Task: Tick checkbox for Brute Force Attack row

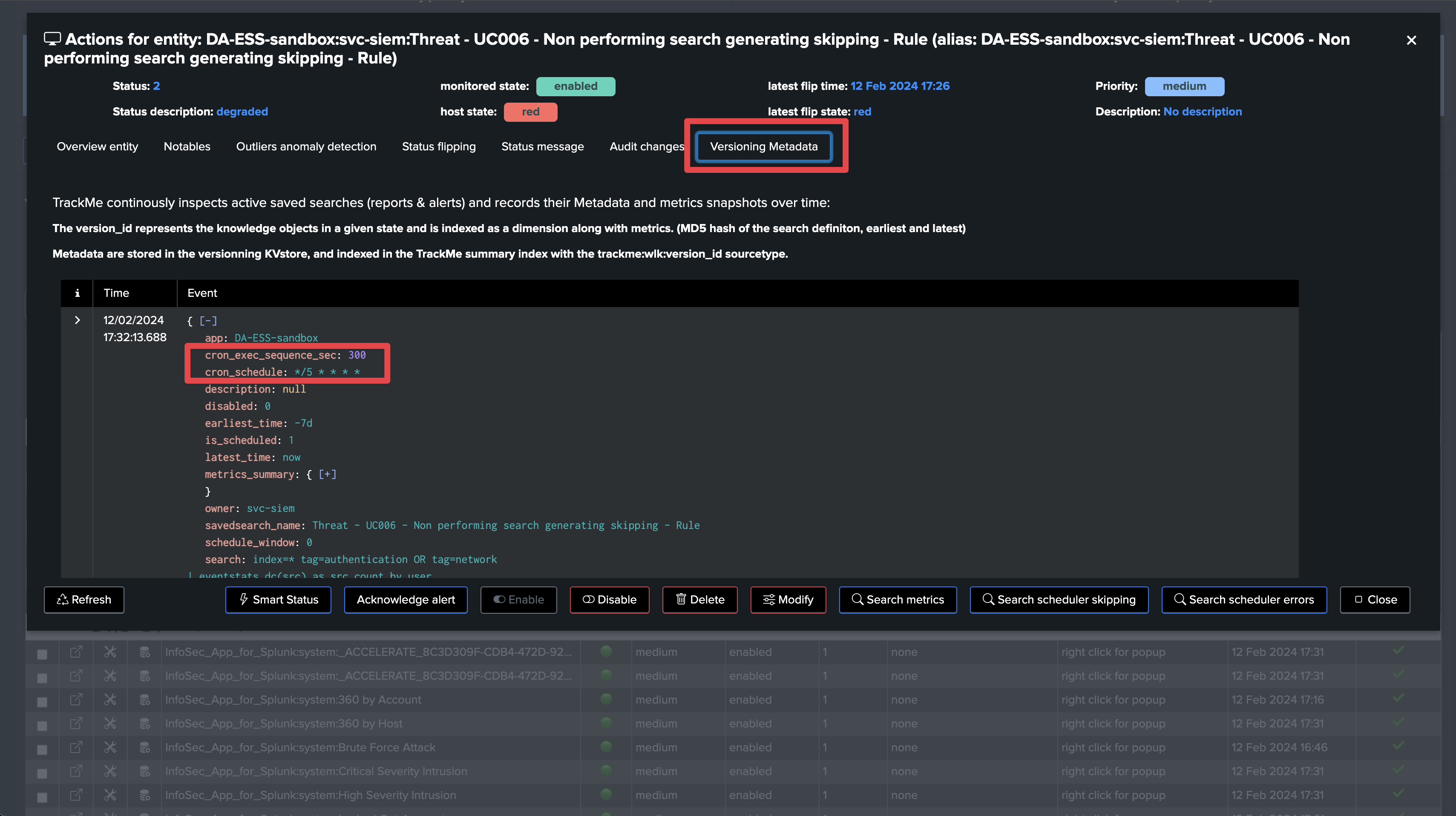Action: coord(43,749)
